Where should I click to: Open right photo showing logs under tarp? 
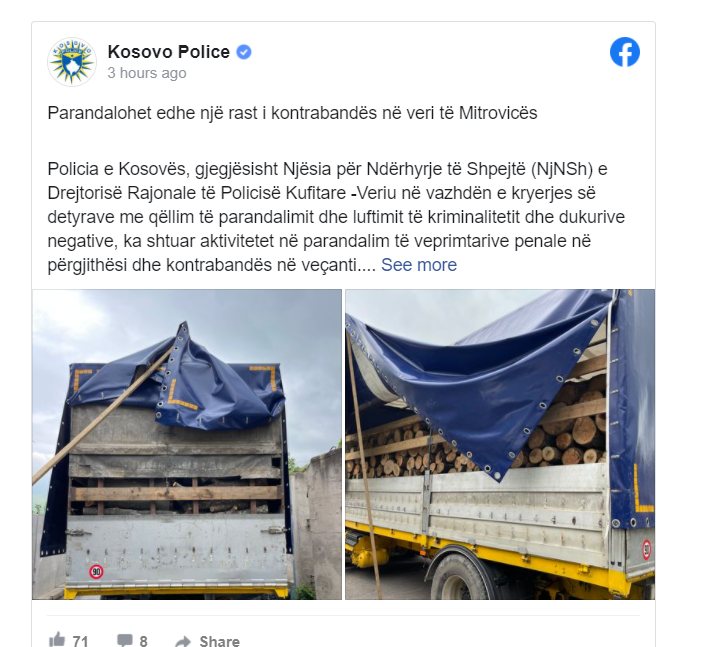pos(500,444)
